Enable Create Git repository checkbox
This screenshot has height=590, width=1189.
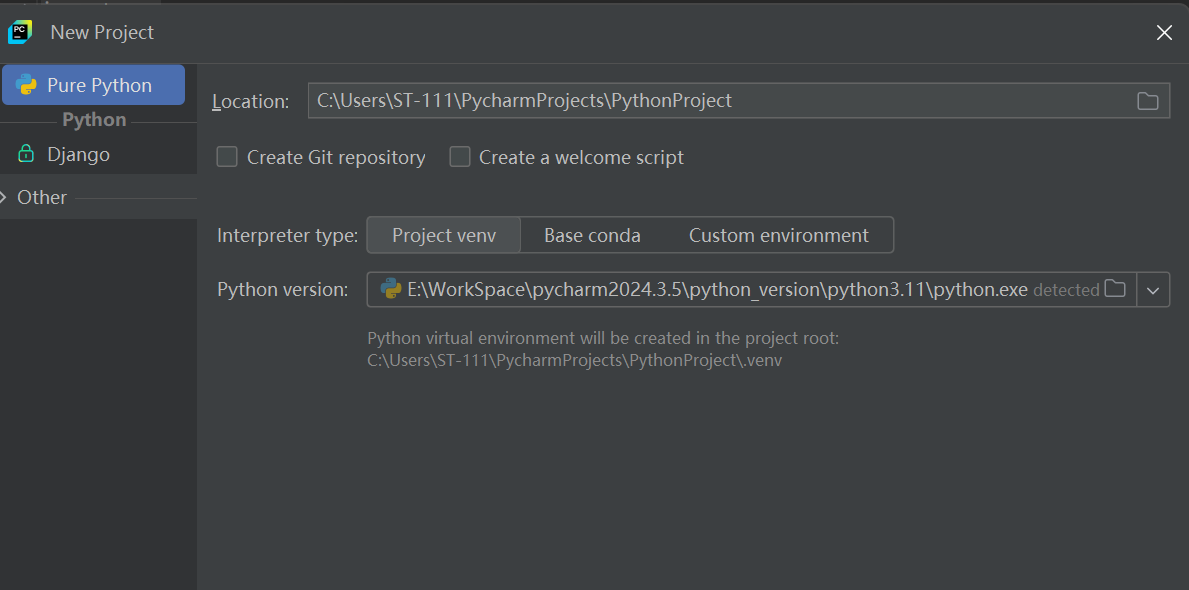pos(227,157)
